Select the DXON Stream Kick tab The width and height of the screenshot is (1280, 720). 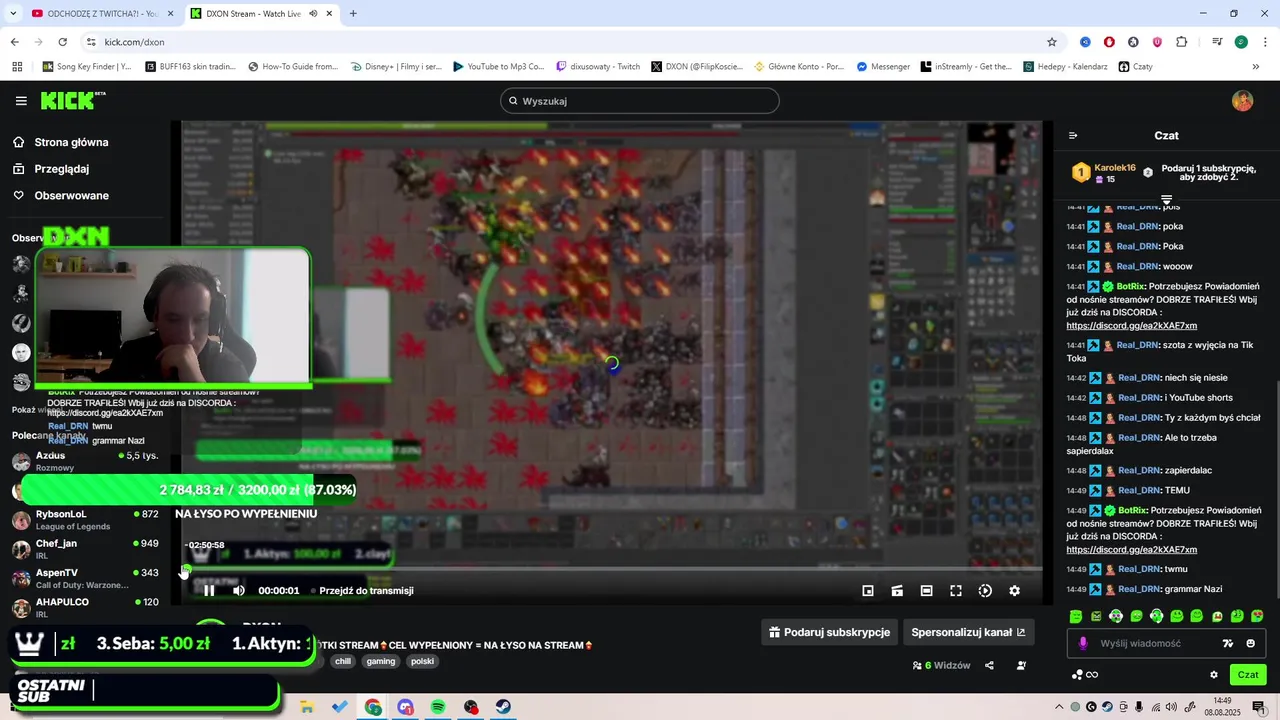tap(261, 14)
